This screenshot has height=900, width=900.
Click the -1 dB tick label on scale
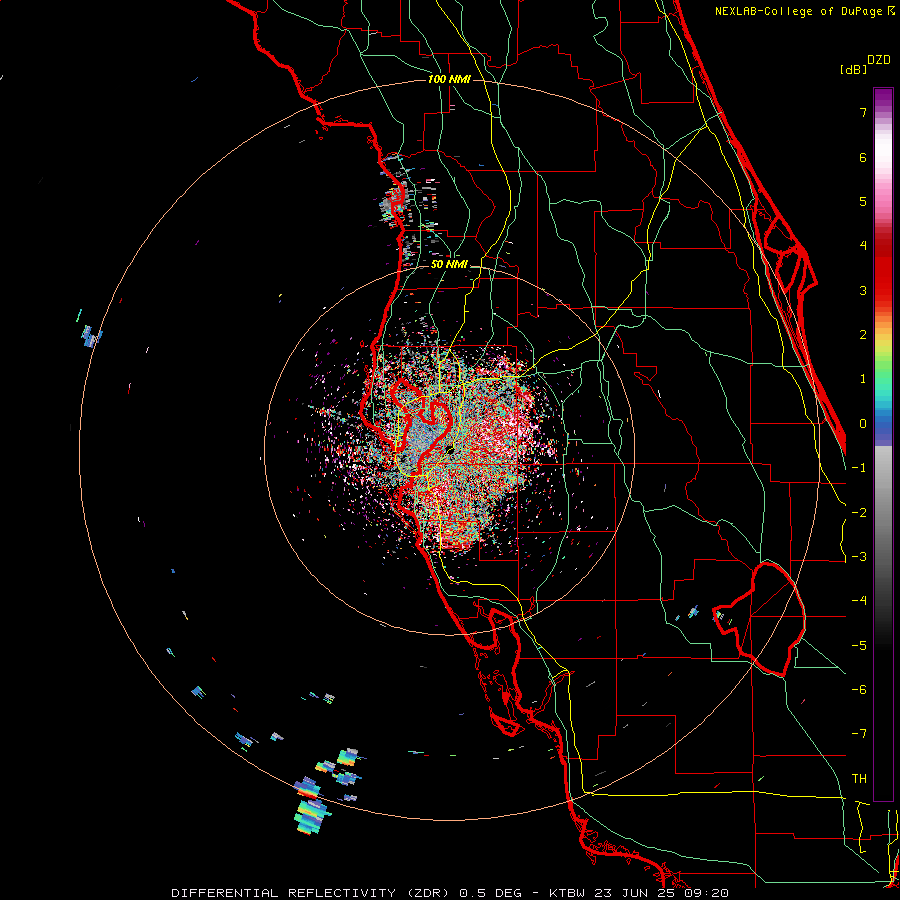point(859,468)
